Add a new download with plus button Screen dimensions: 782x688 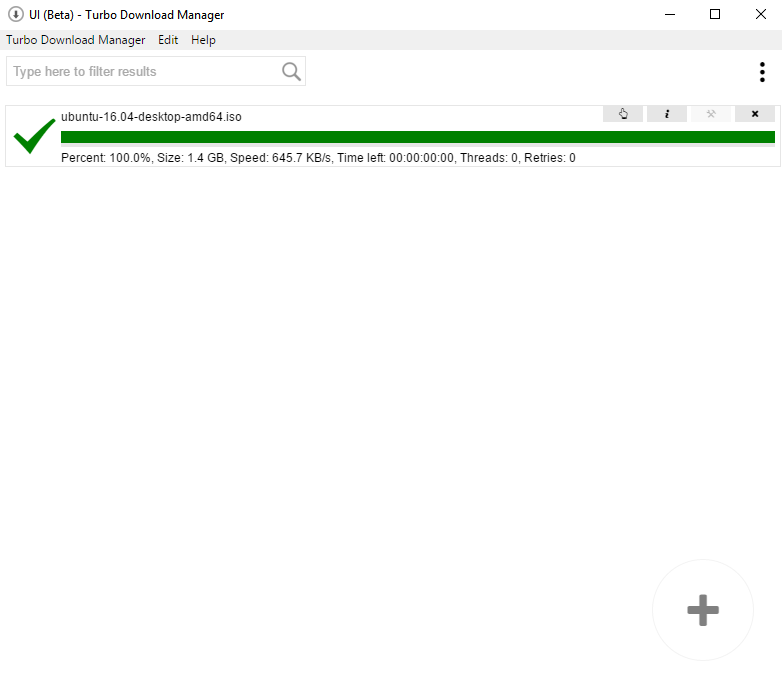pos(703,610)
